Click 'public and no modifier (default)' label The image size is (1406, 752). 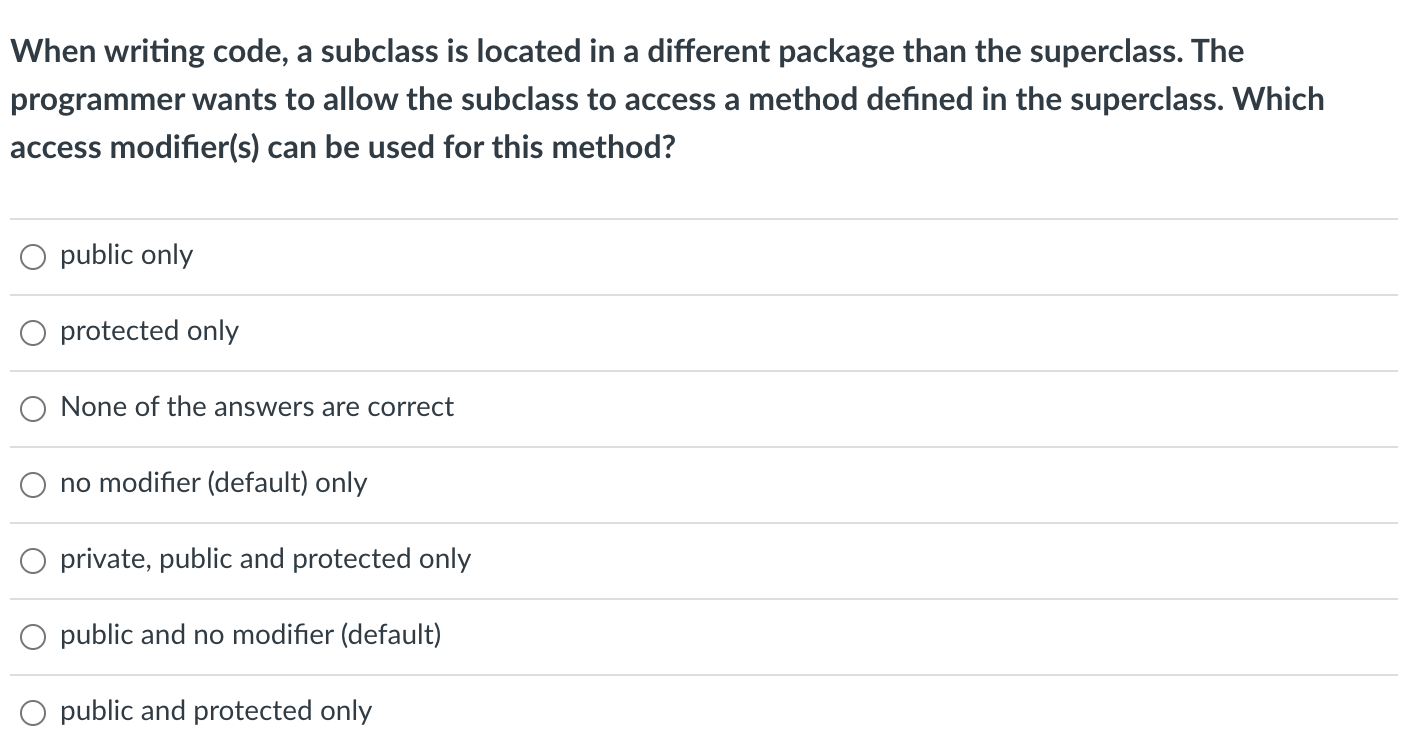coord(250,635)
